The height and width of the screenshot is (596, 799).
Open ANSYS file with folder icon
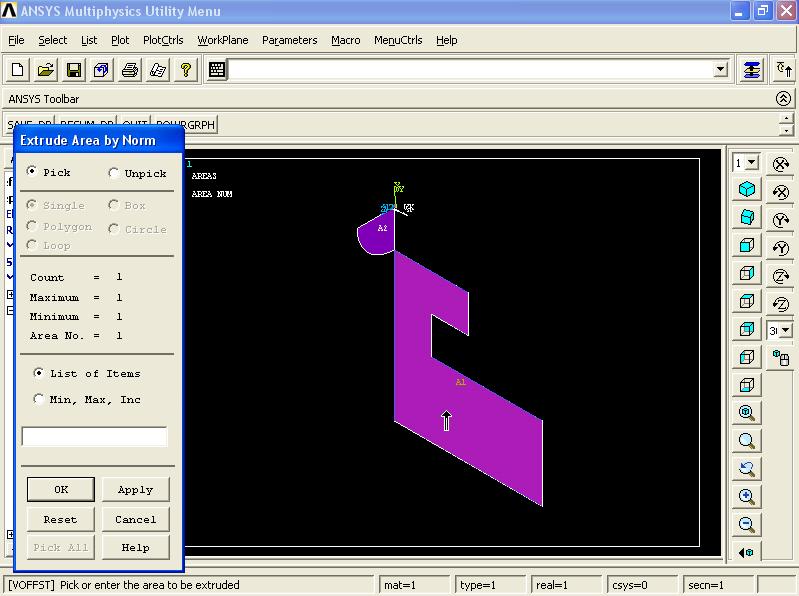pos(45,70)
